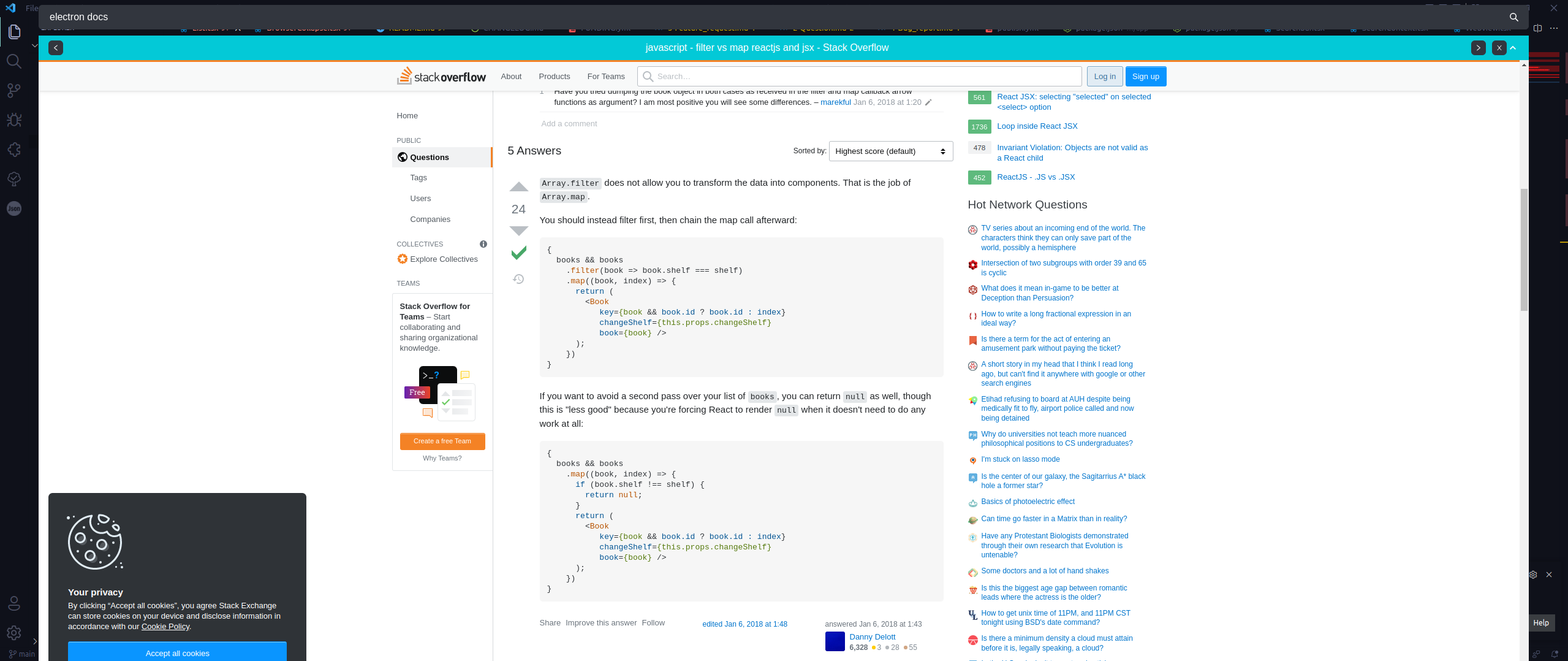Open the Source Control view icon
The width and height of the screenshot is (1568, 661).
tap(14, 91)
